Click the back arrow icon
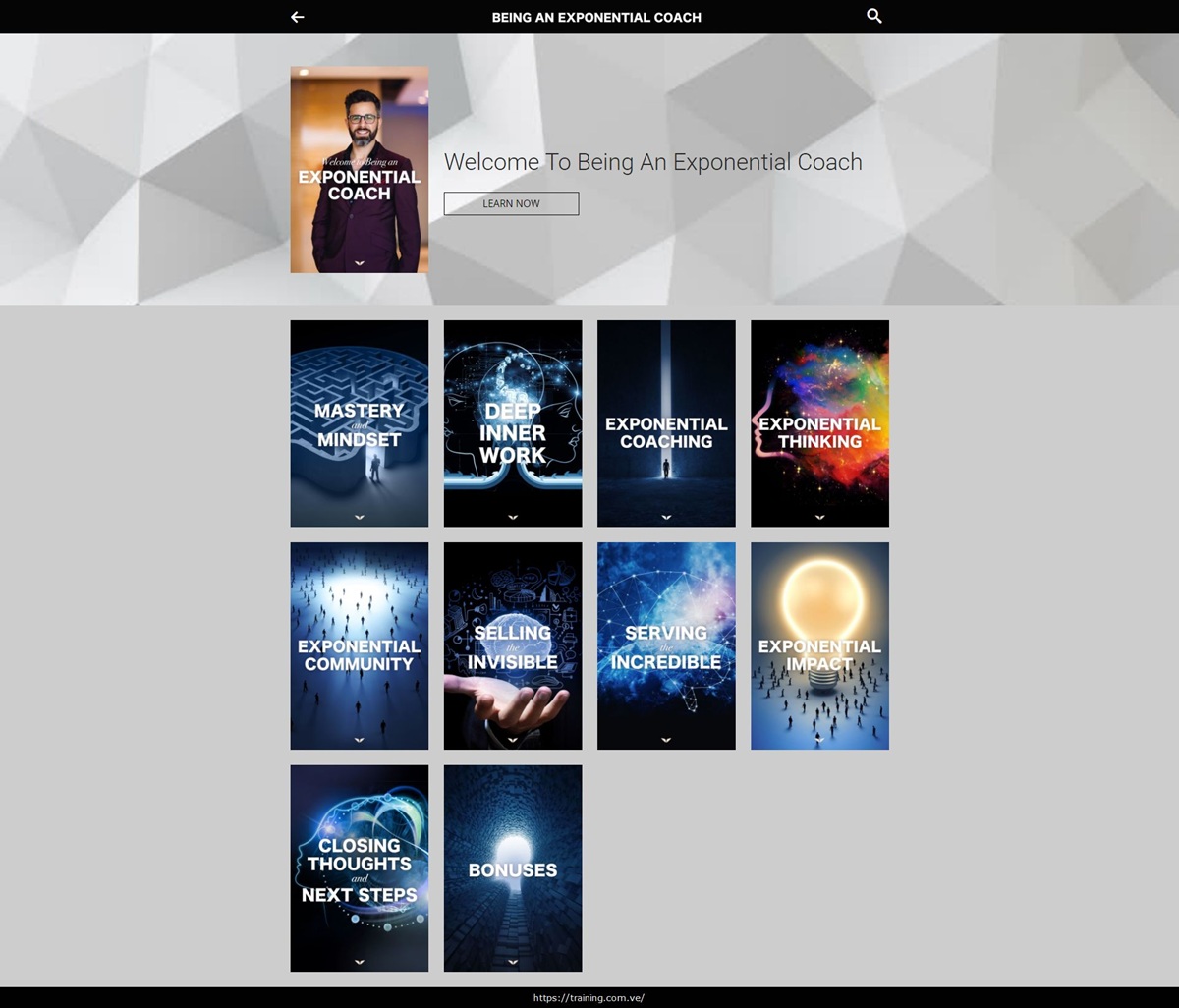This screenshot has width=1179, height=1008. tap(298, 17)
